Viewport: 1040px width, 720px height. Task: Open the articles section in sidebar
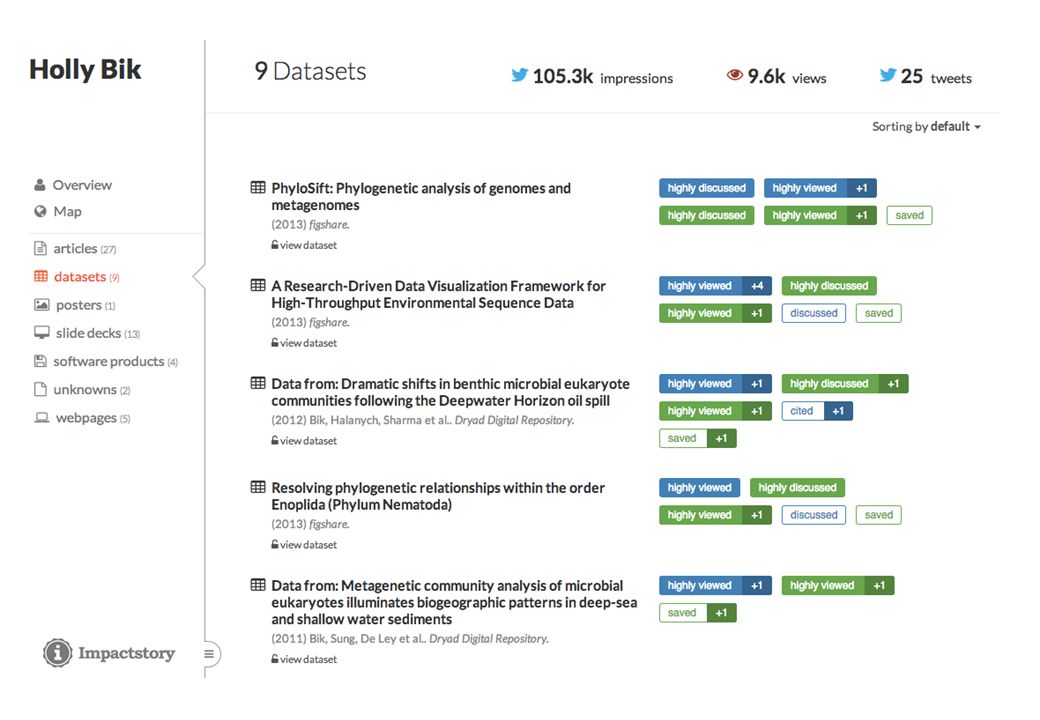point(76,249)
